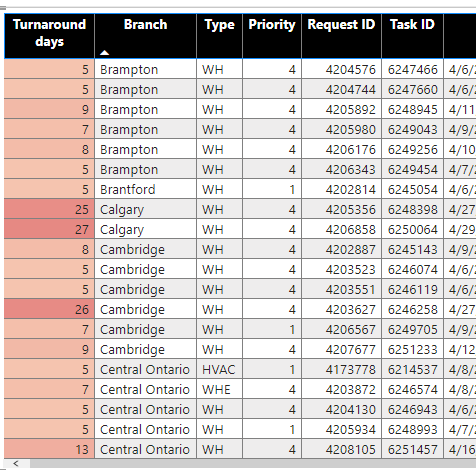Click the horizontal scrollbar left arrow
476x470 pixels.
click(x=16, y=463)
